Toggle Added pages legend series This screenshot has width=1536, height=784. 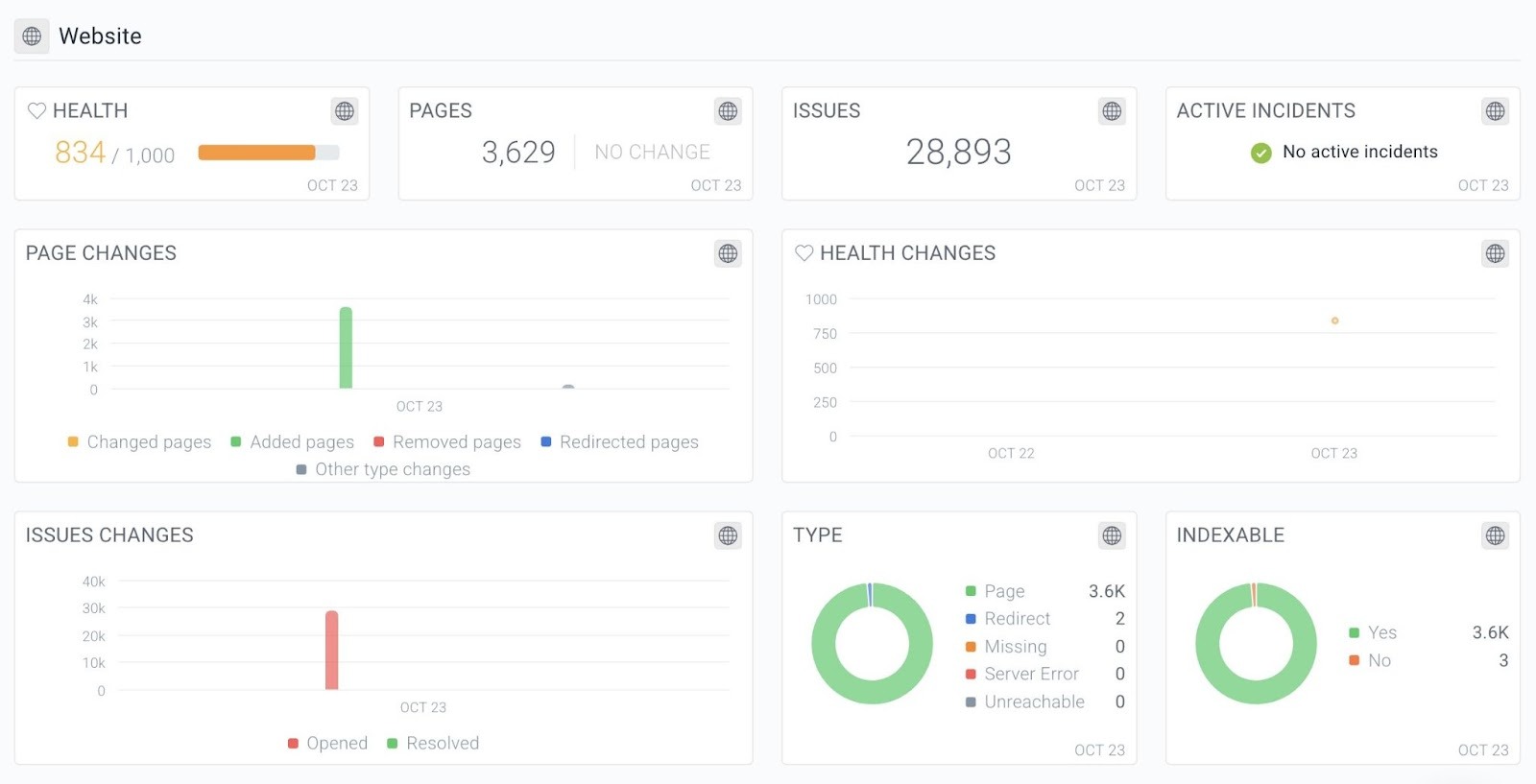pos(292,442)
